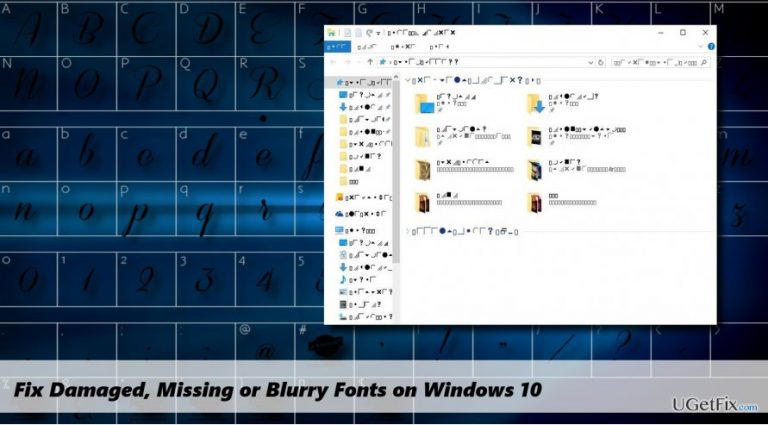
Task: Minimize the File Explorer window
Action: 661,33
